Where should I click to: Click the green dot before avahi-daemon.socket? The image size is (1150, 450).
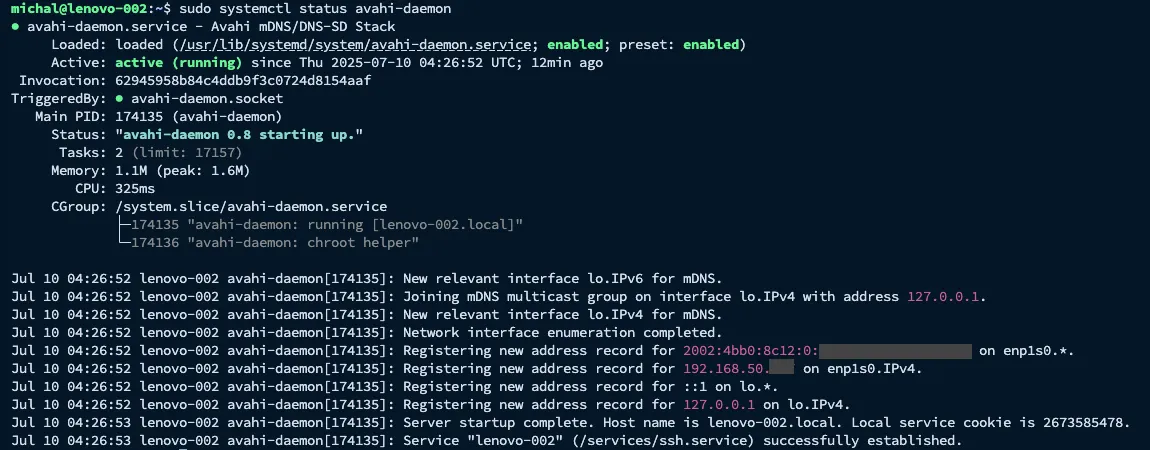tap(120, 99)
